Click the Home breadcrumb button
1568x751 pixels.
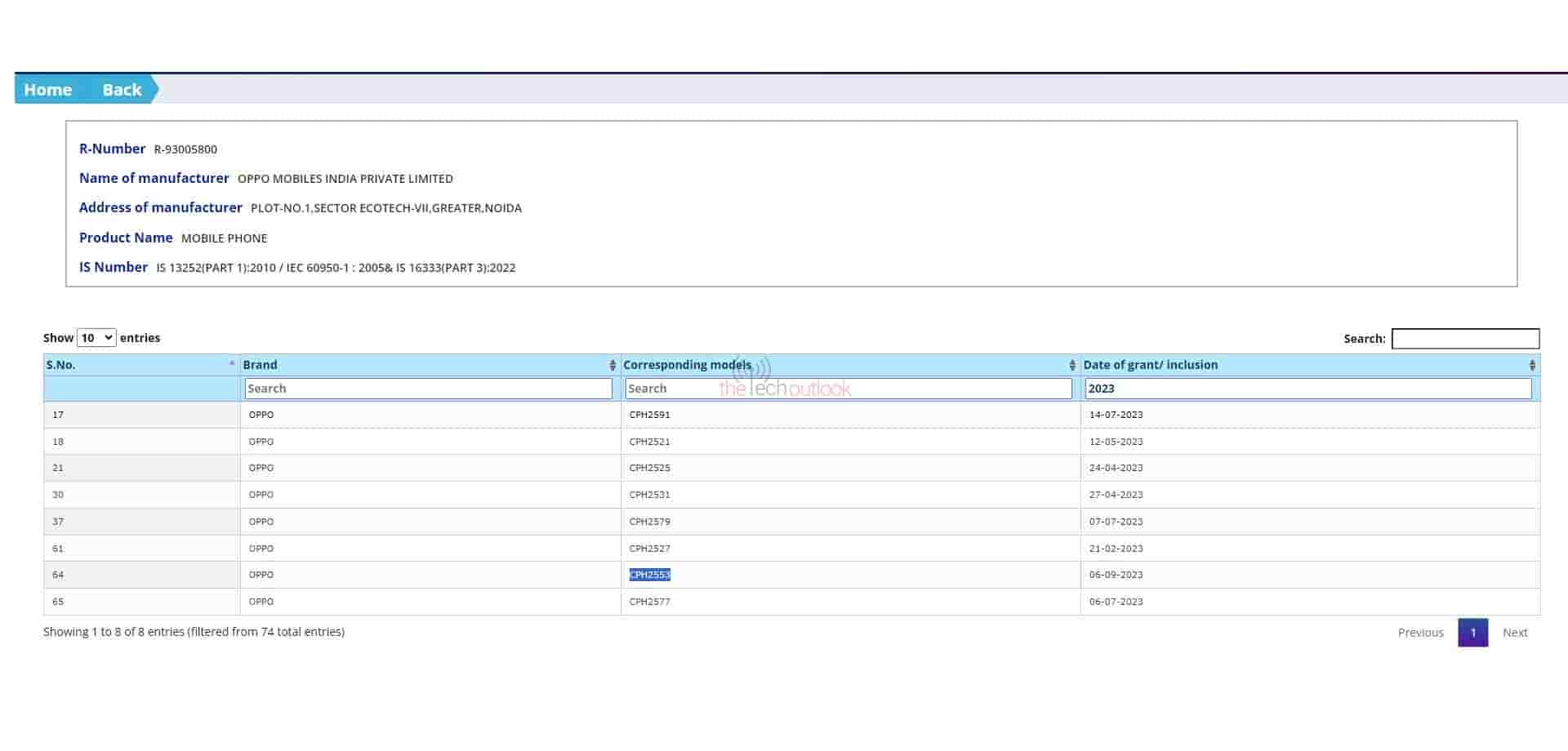tap(47, 90)
